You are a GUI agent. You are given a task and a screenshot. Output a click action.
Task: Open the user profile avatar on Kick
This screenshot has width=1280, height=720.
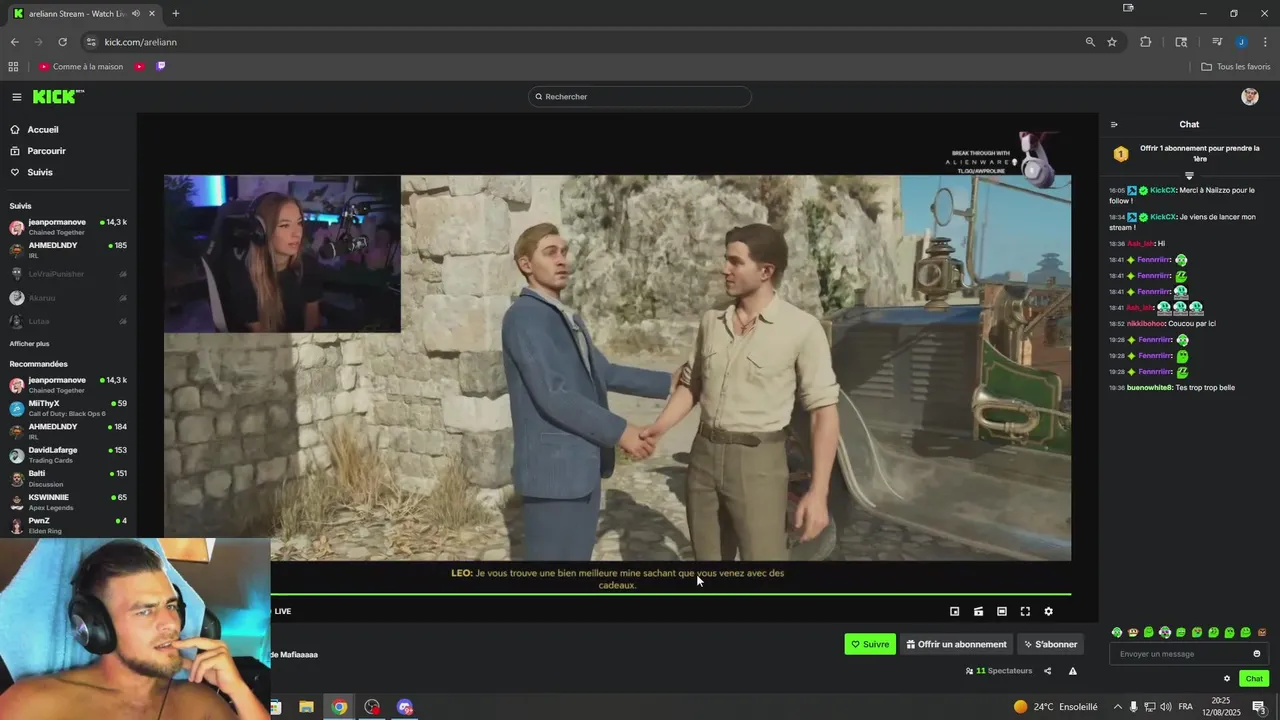[1250, 96]
